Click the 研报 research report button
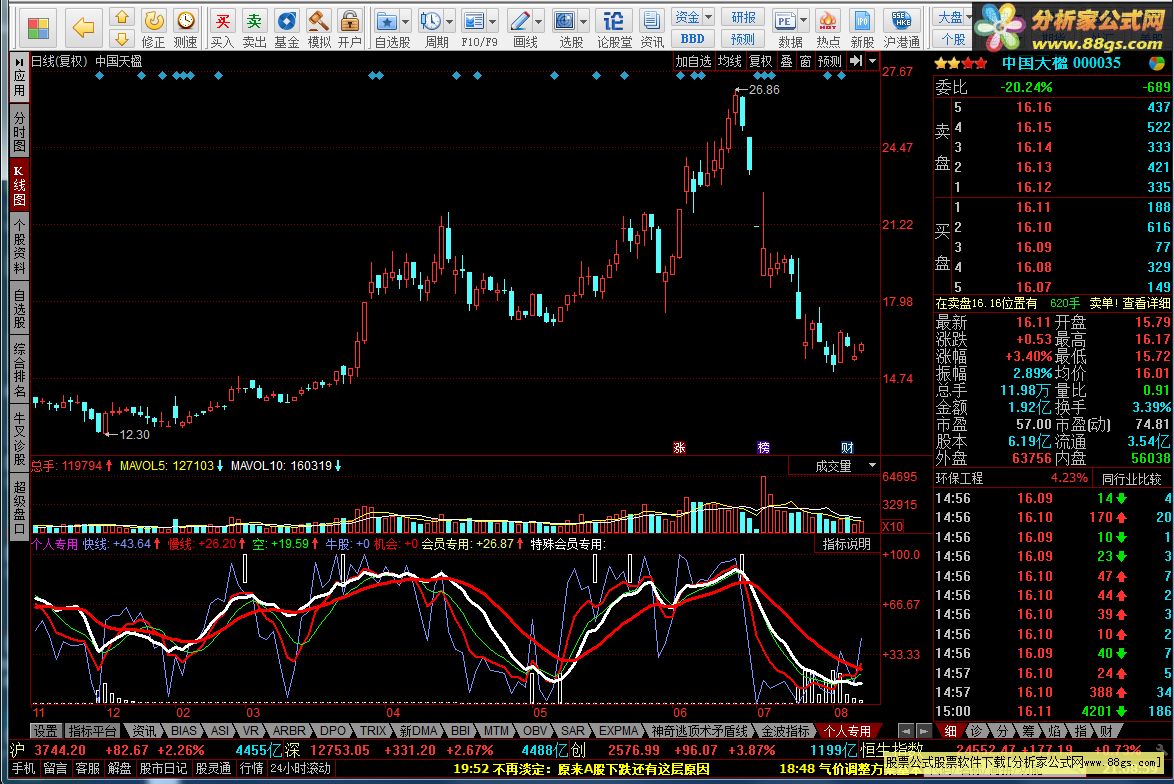Viewport: 1174px width, 784px height. click(743, 17)
